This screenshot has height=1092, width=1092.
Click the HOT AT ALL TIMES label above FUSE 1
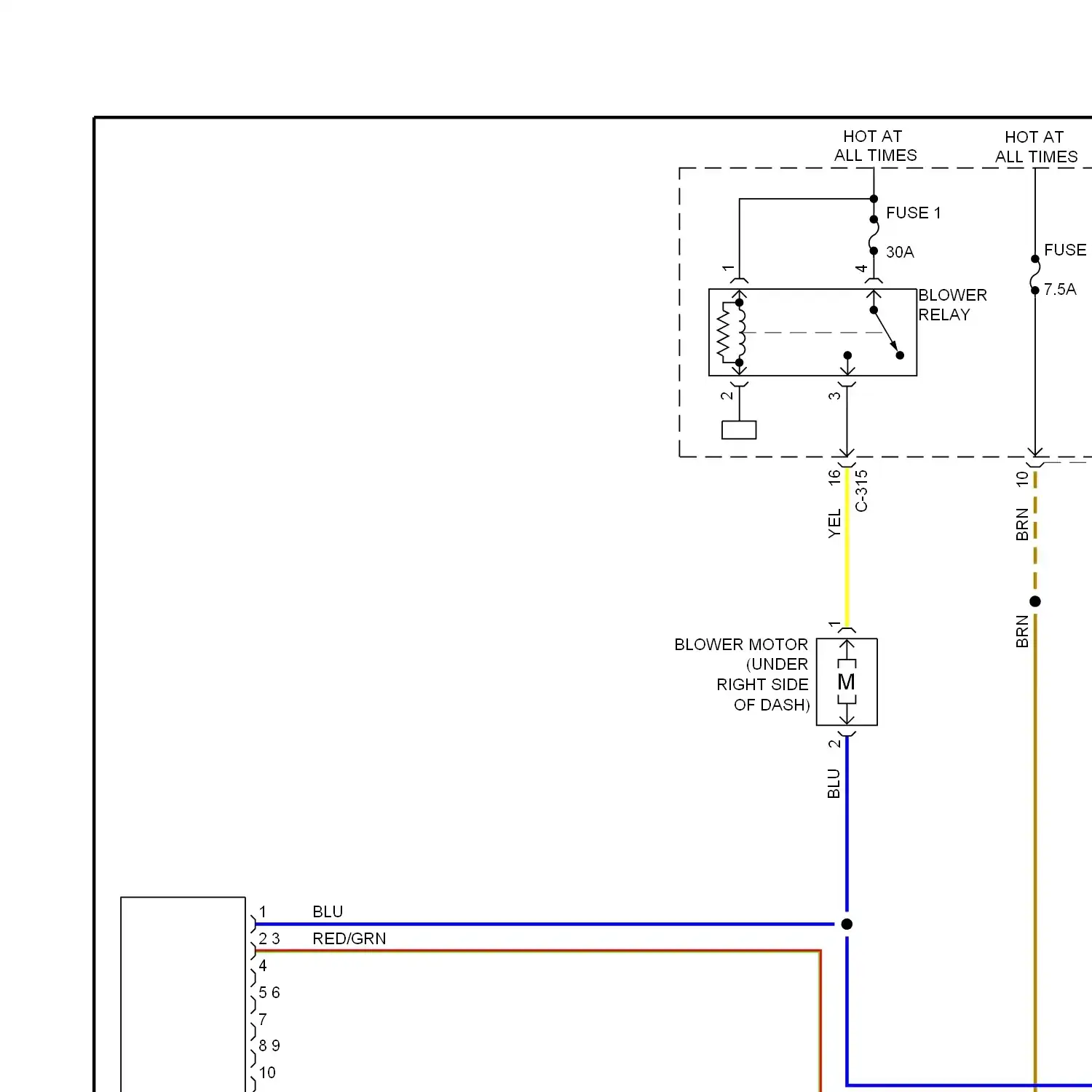point(874,146)
